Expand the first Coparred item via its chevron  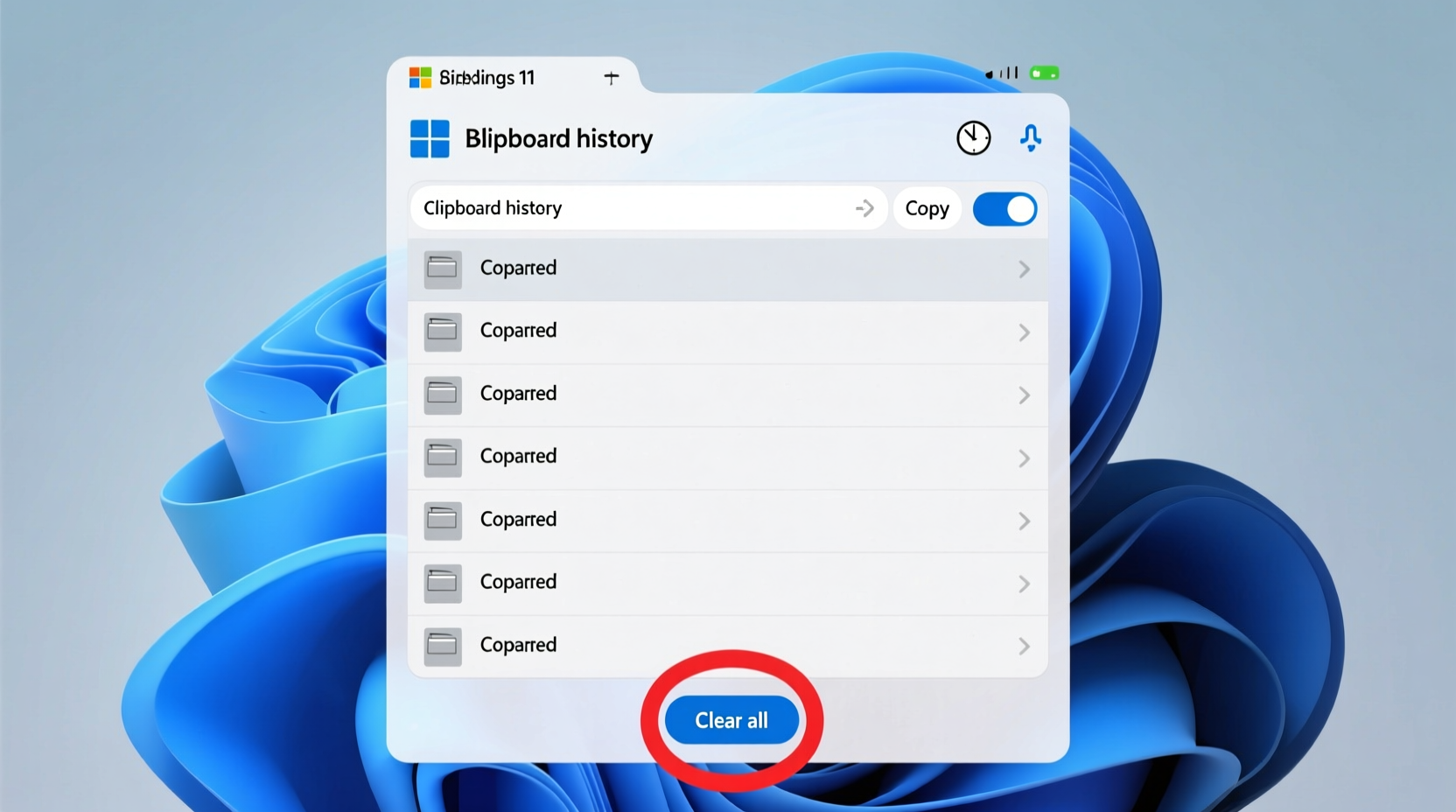pyautogui.click(x=1023, y=269)
